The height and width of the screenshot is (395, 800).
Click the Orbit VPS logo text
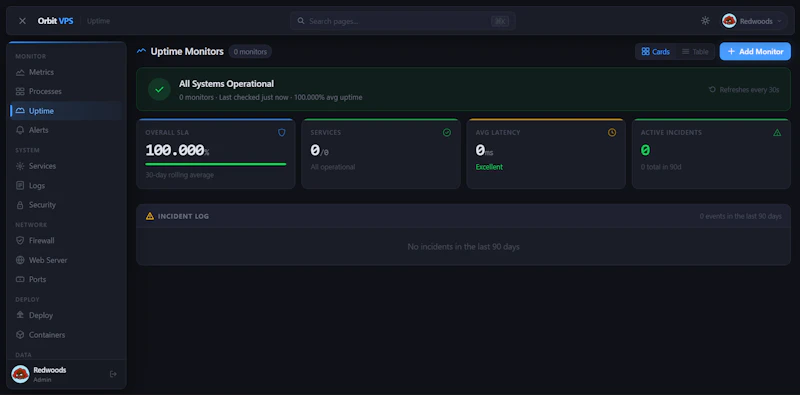coord(56,21)
